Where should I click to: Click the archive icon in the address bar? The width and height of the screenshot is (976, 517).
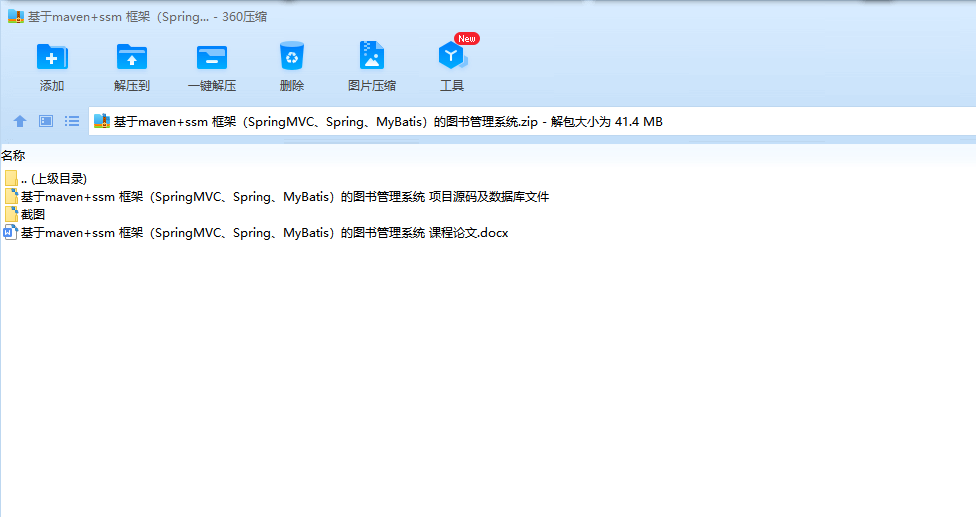click(102, 121)
